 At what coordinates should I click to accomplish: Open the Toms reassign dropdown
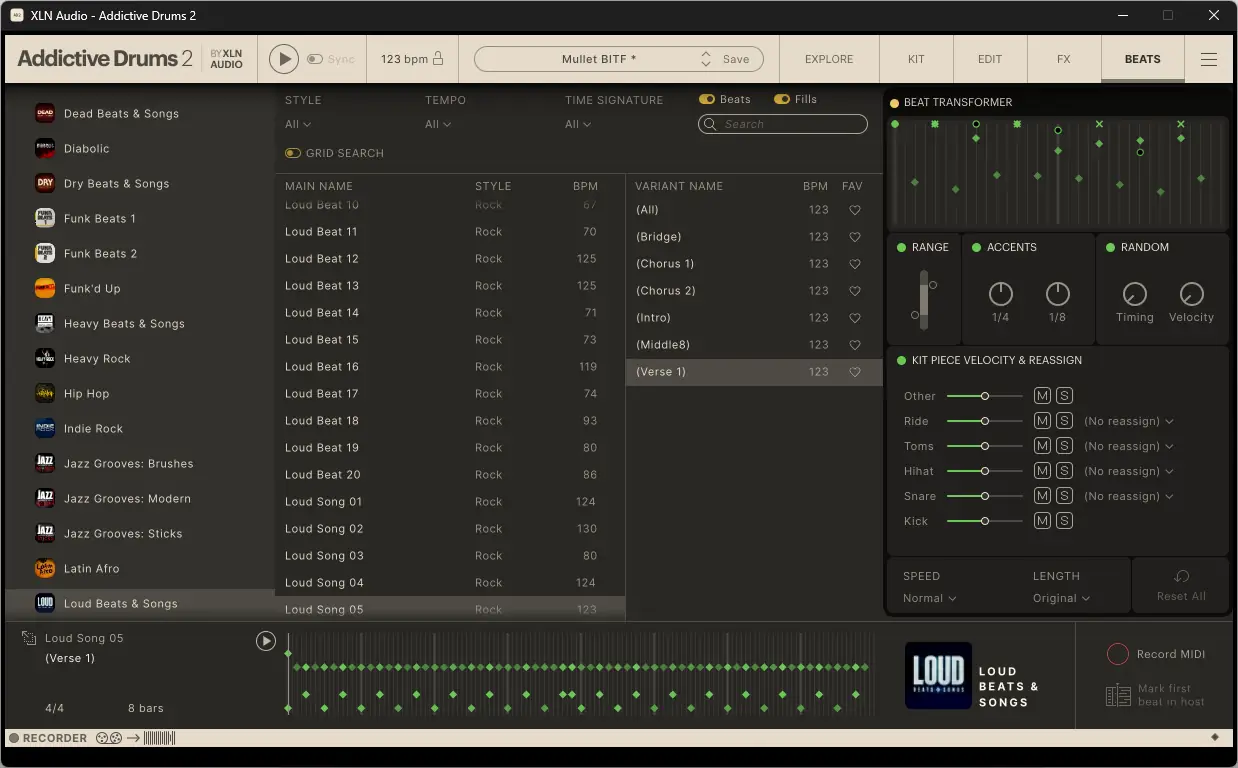1129,446
